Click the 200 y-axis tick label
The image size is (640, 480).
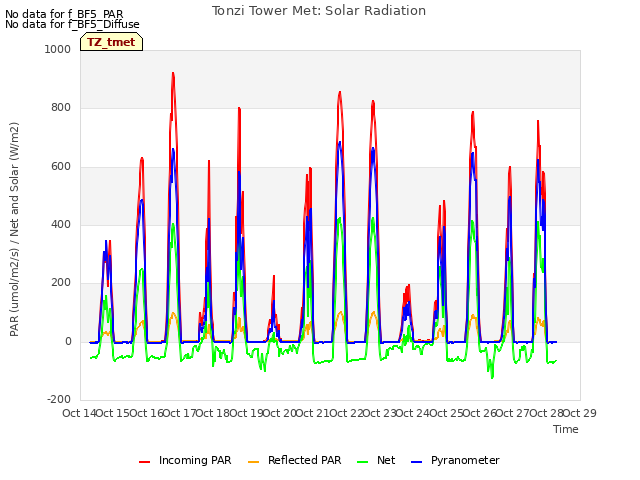pyautogui.click(x=61, y=282)
